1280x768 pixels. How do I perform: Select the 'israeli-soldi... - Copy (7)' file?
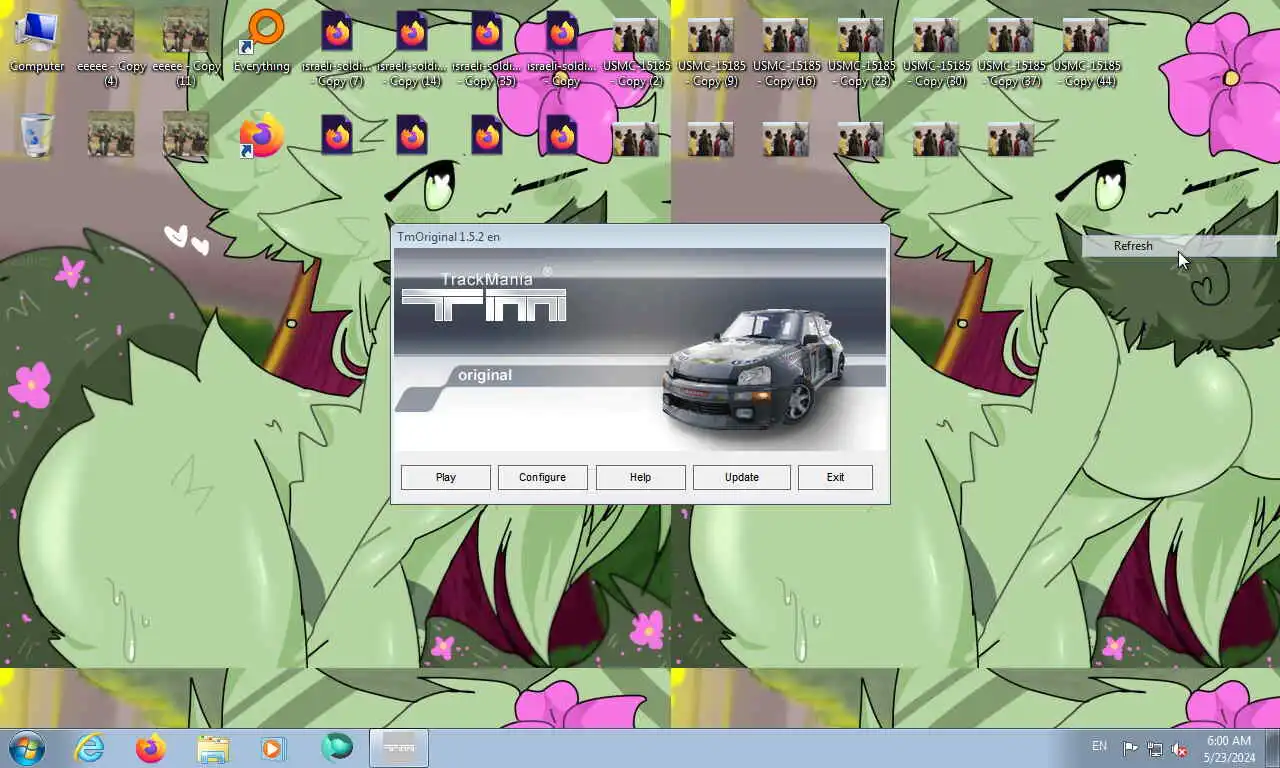[x=337, y=48]
